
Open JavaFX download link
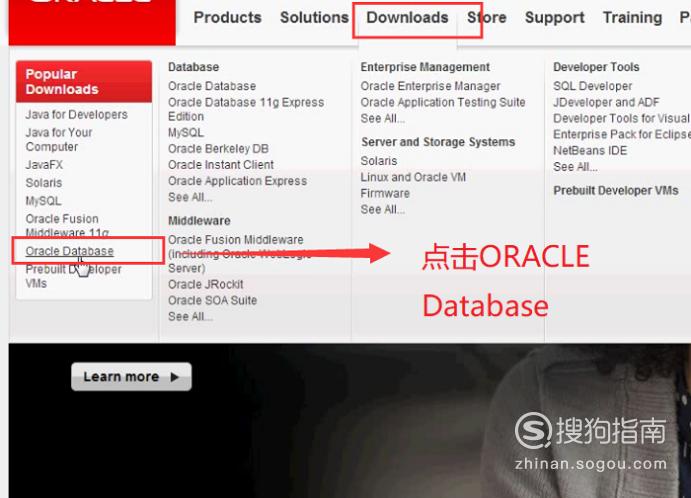44,165
